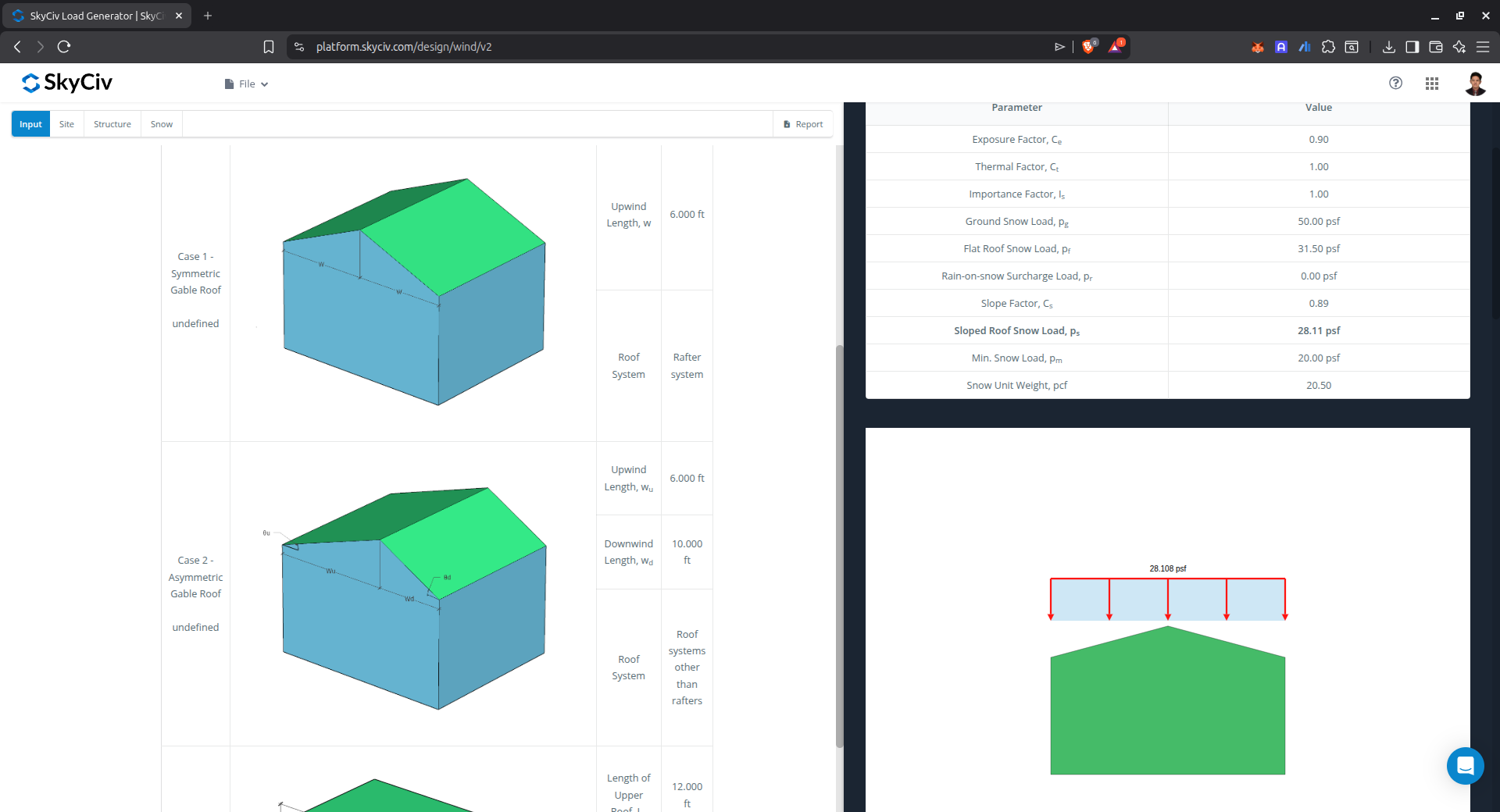Reload the current page
Screen dimensions: 1500x812
pos(64,47)
